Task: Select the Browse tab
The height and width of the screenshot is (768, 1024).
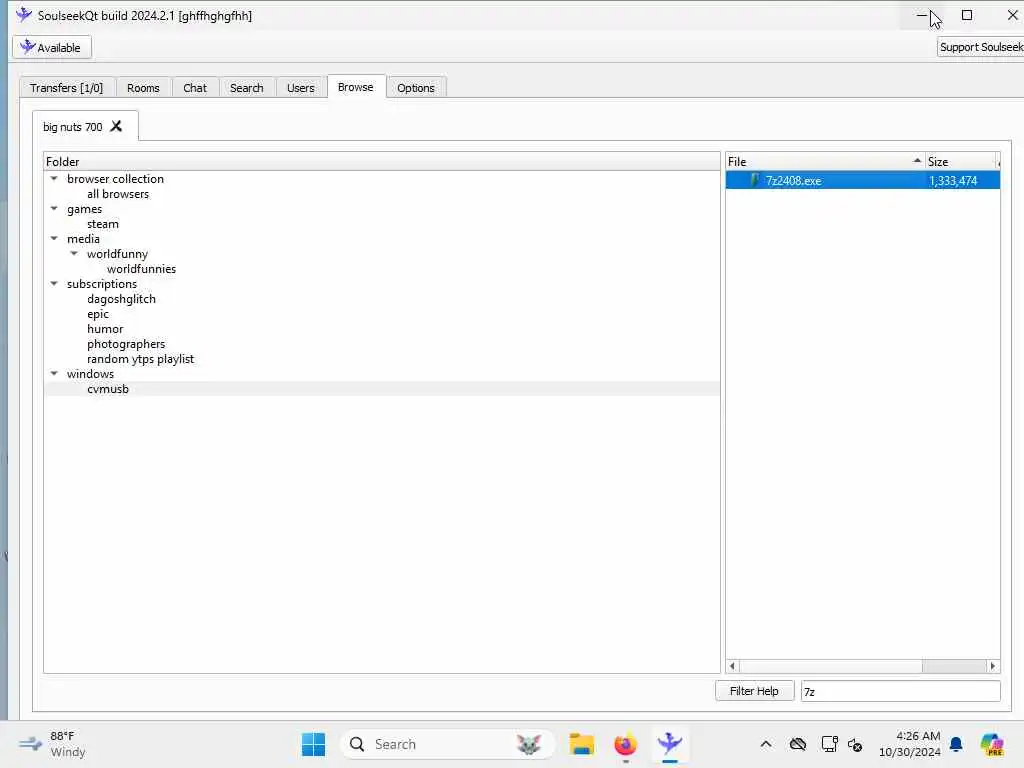Action: [356, 87]
